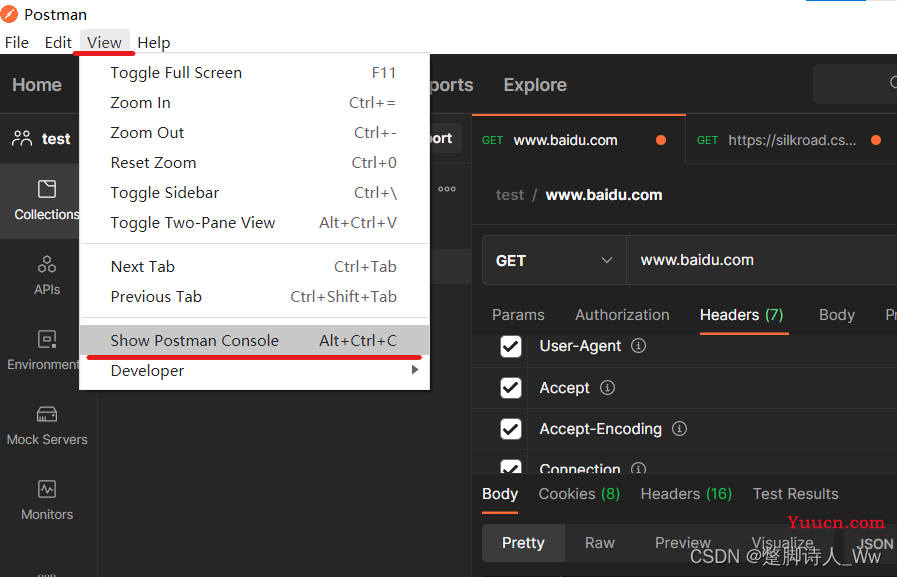Click the test breadcrumb link
897x577 pixels.
(510, 195)
